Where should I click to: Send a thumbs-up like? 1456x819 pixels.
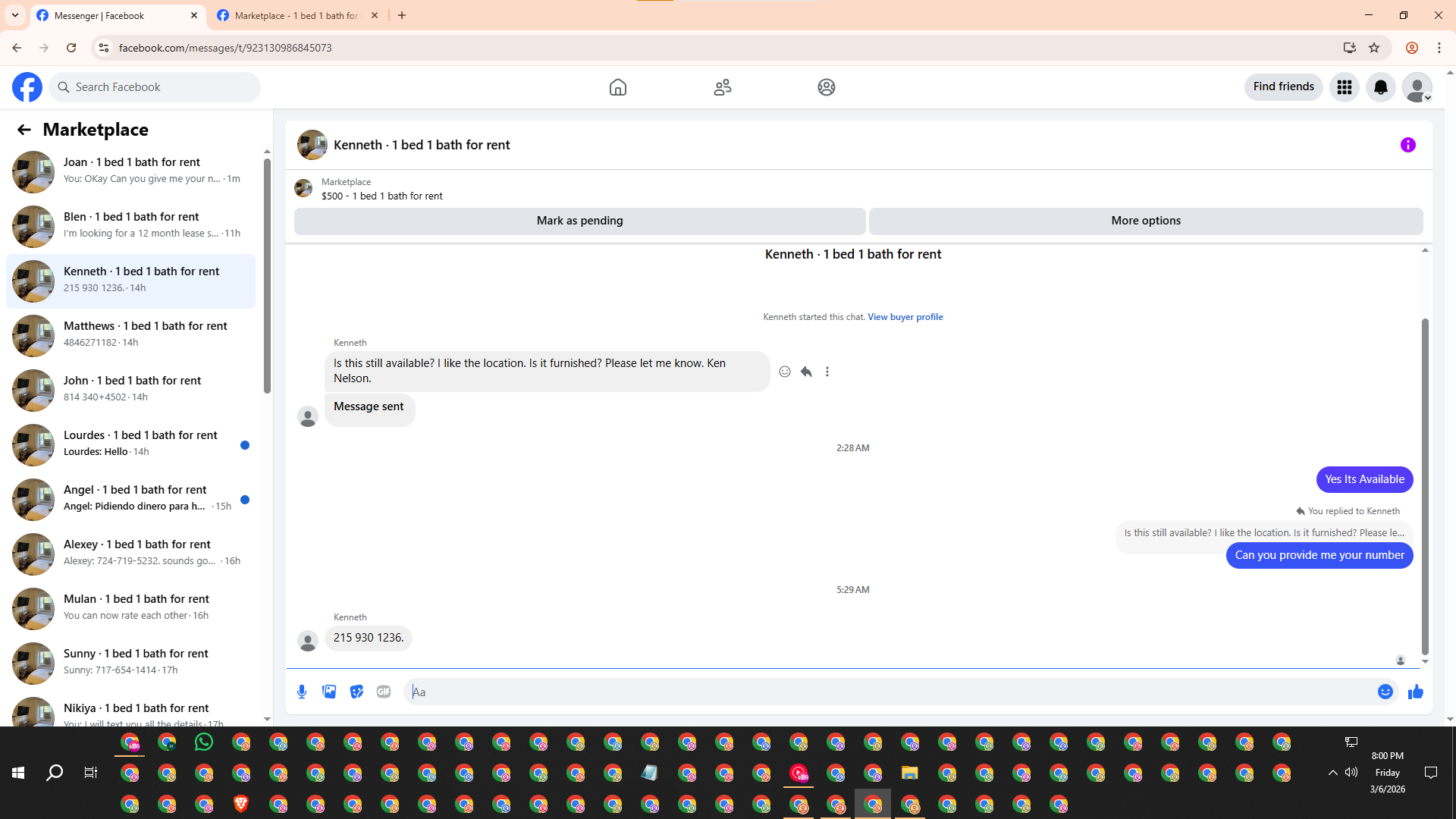[x=1415, y=692]
